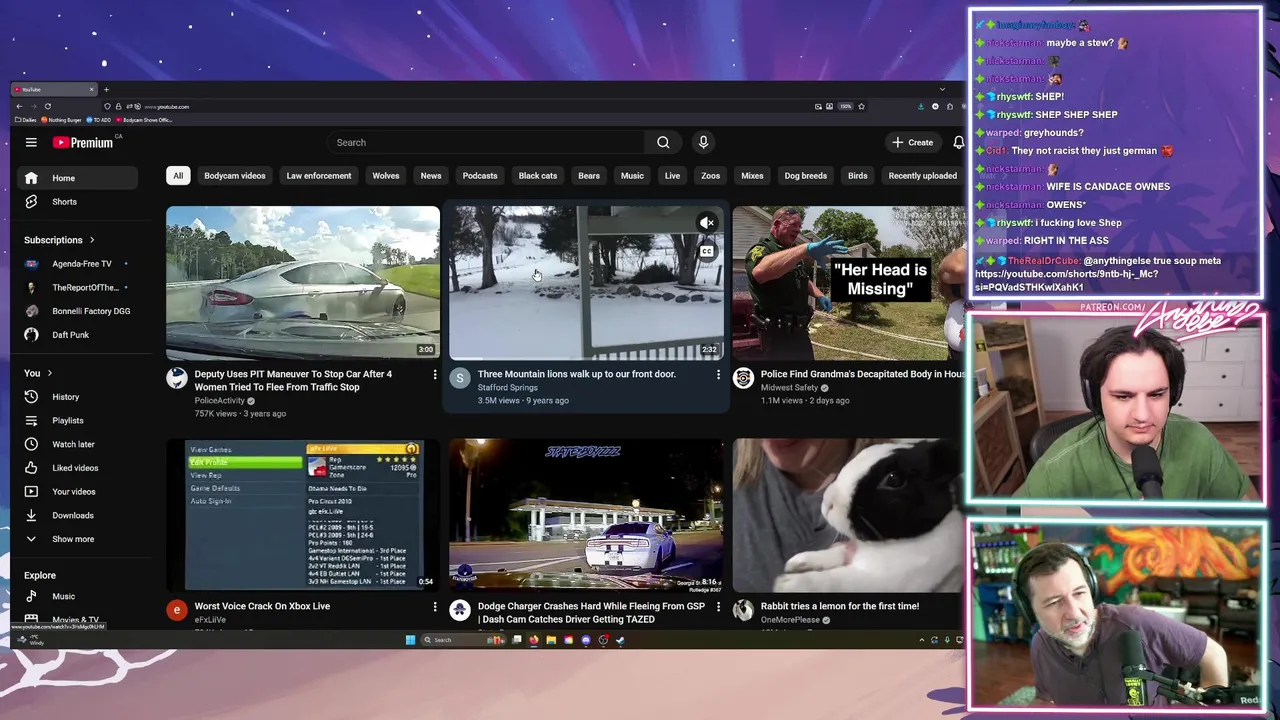
Task: Open the silver car PIT maneuver thumbnail
Action: [x=303, y=283]
